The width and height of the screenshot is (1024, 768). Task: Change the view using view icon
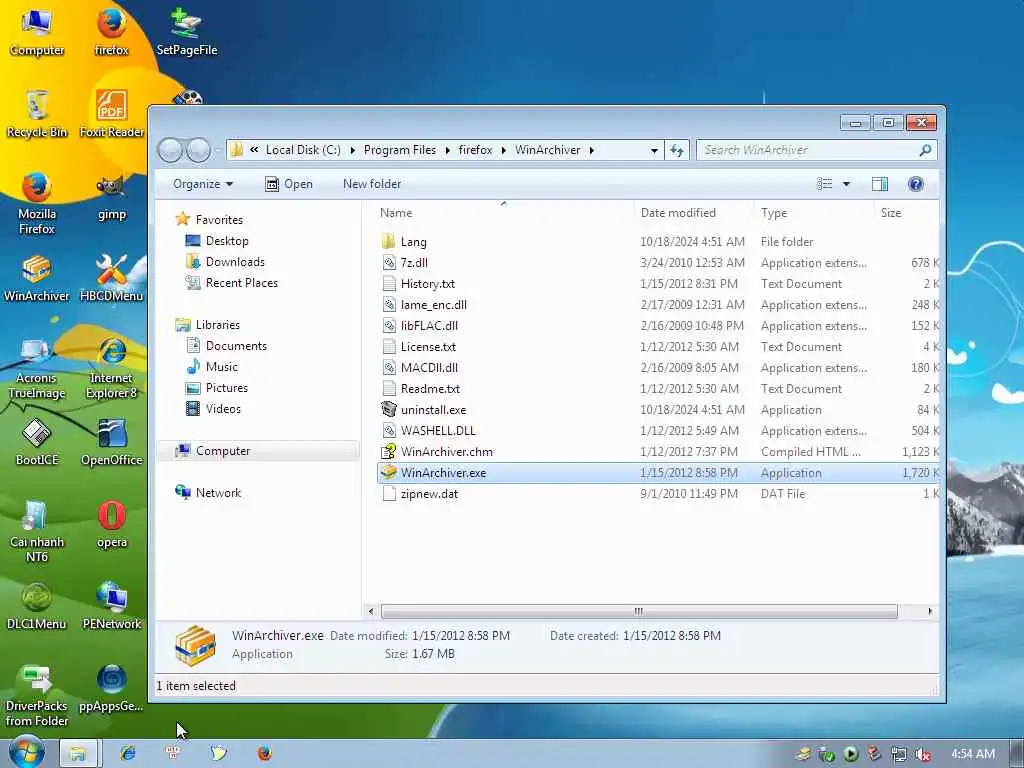pyautogui.click(x=825, y=184)
